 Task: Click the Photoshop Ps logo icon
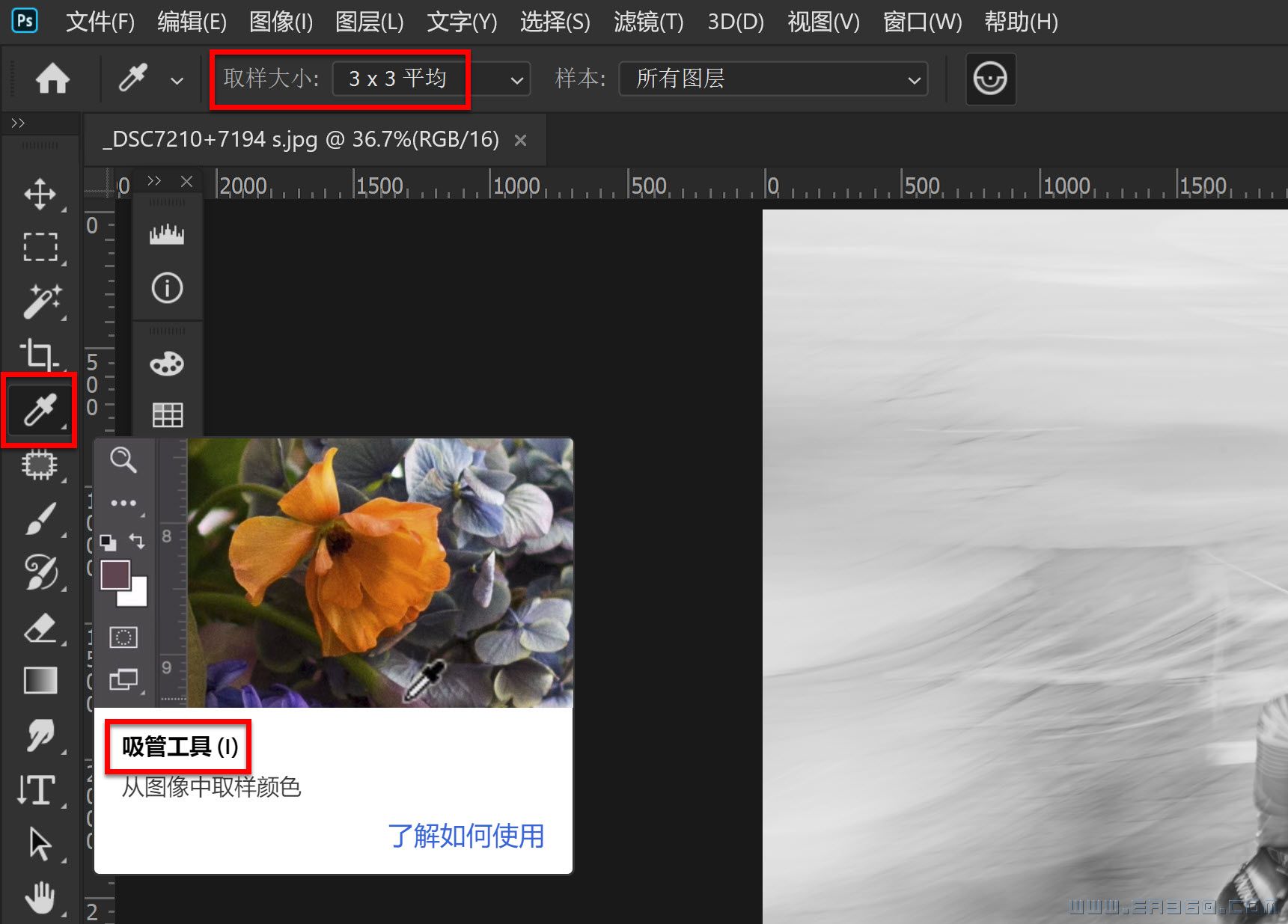(25, 20)
